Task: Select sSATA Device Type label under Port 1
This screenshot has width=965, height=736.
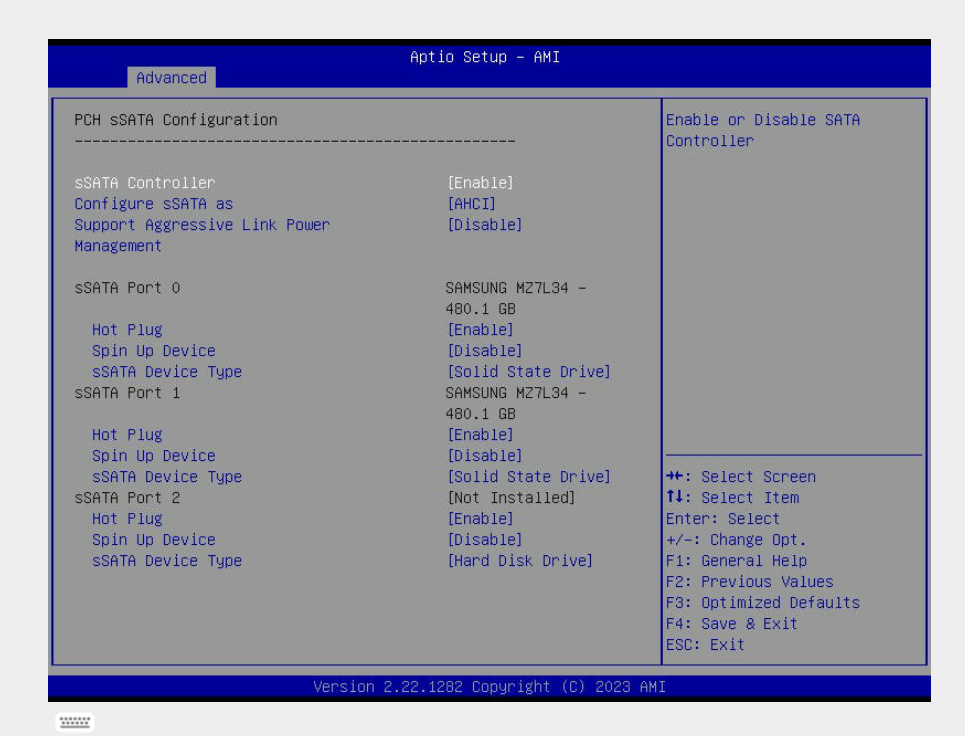Action: point(167,477)
